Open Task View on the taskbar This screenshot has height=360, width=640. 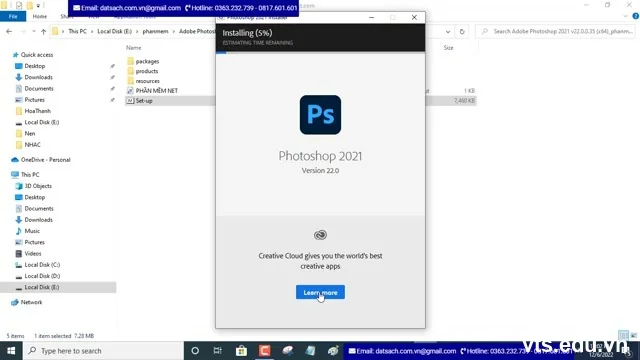click(218, 351)
